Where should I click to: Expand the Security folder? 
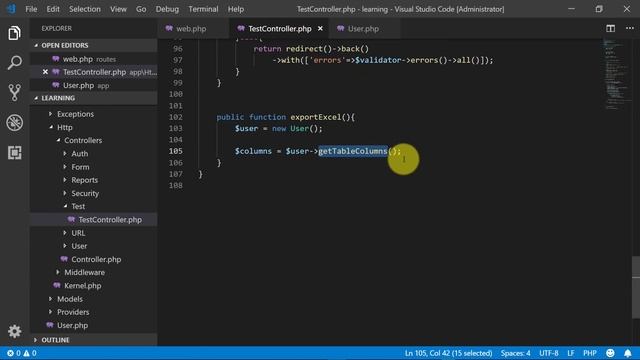(x=85, y=193)
